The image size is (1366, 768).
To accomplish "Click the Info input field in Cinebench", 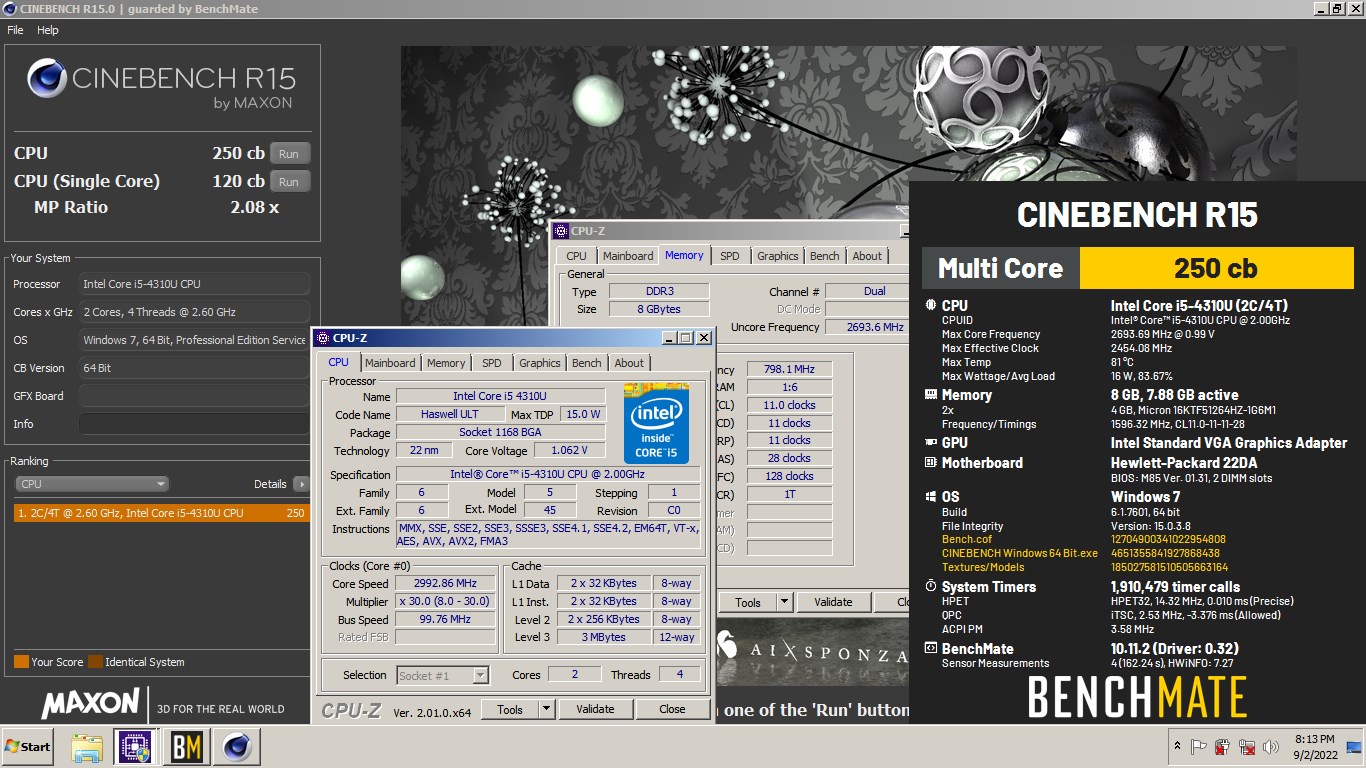I will [193, 424].
